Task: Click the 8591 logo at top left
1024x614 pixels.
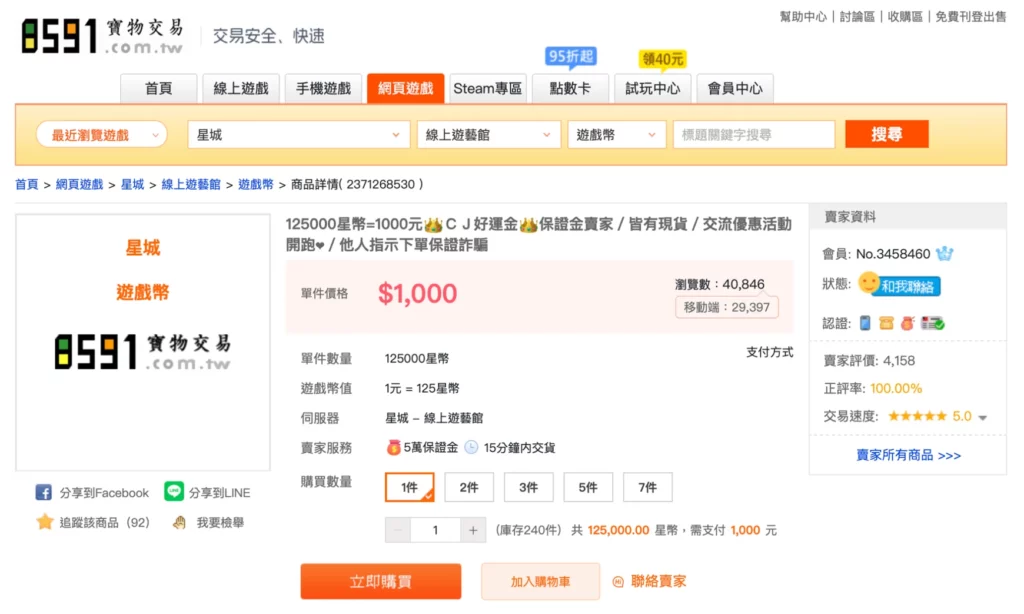Action: pyautogui.click(x=102, y=37)
